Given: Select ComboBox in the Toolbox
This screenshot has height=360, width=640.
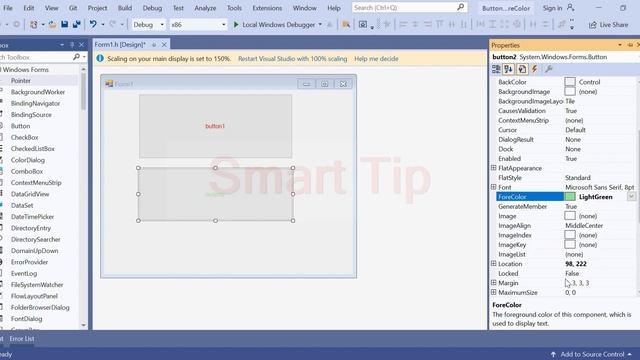Looking at the screenshot, I should pyautogui.click(x=27, y=171).
